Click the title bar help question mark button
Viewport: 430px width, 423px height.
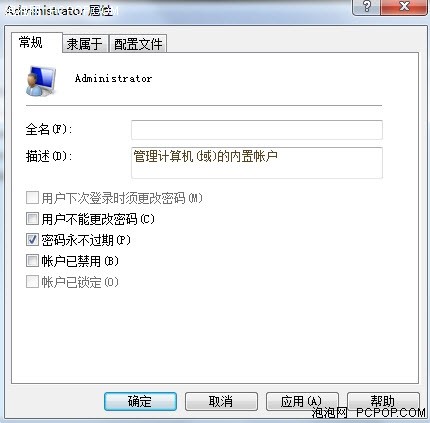click(x=366, y=6)
